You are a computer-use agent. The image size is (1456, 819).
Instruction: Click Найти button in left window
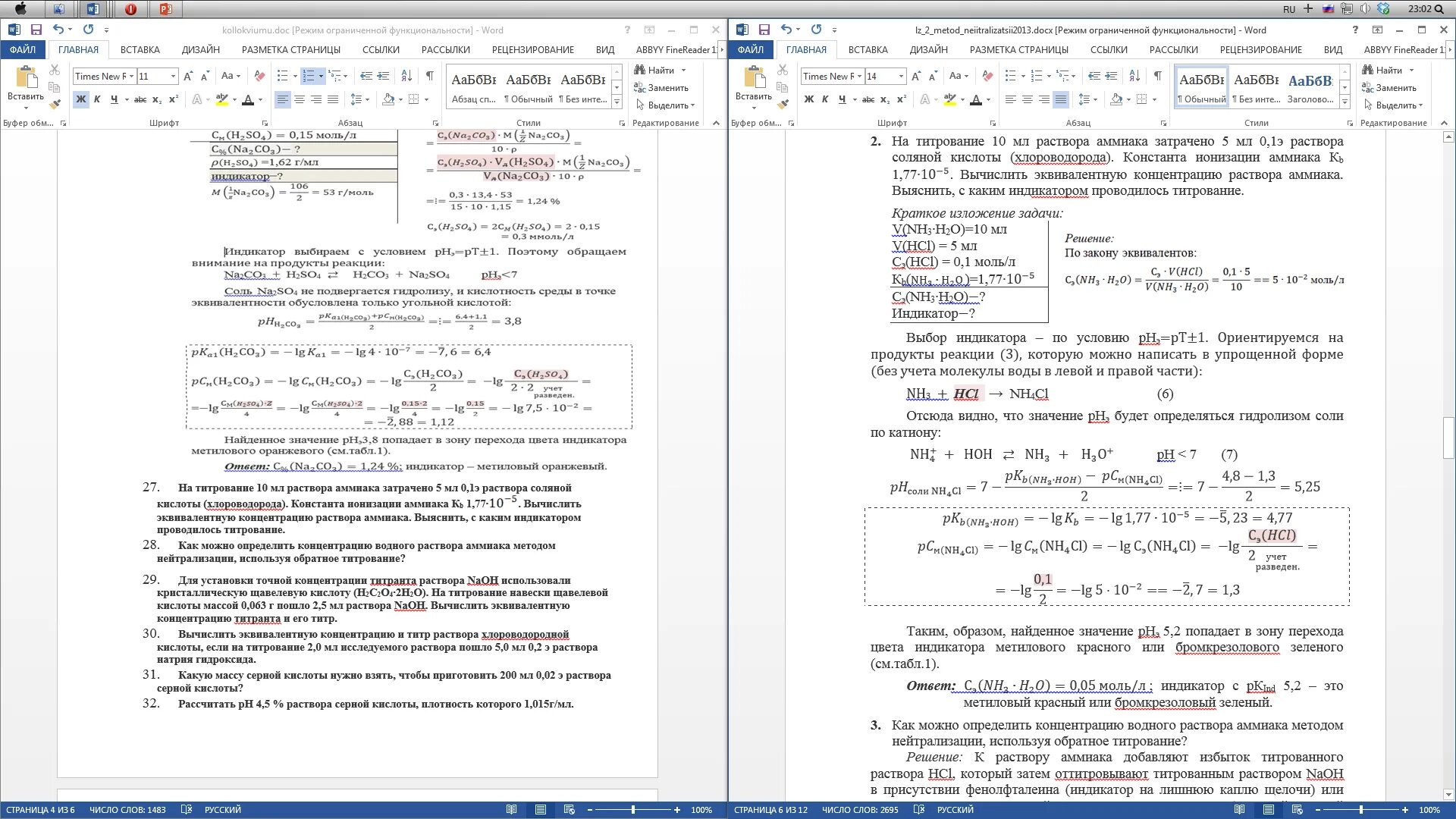(x=655, y=70)
